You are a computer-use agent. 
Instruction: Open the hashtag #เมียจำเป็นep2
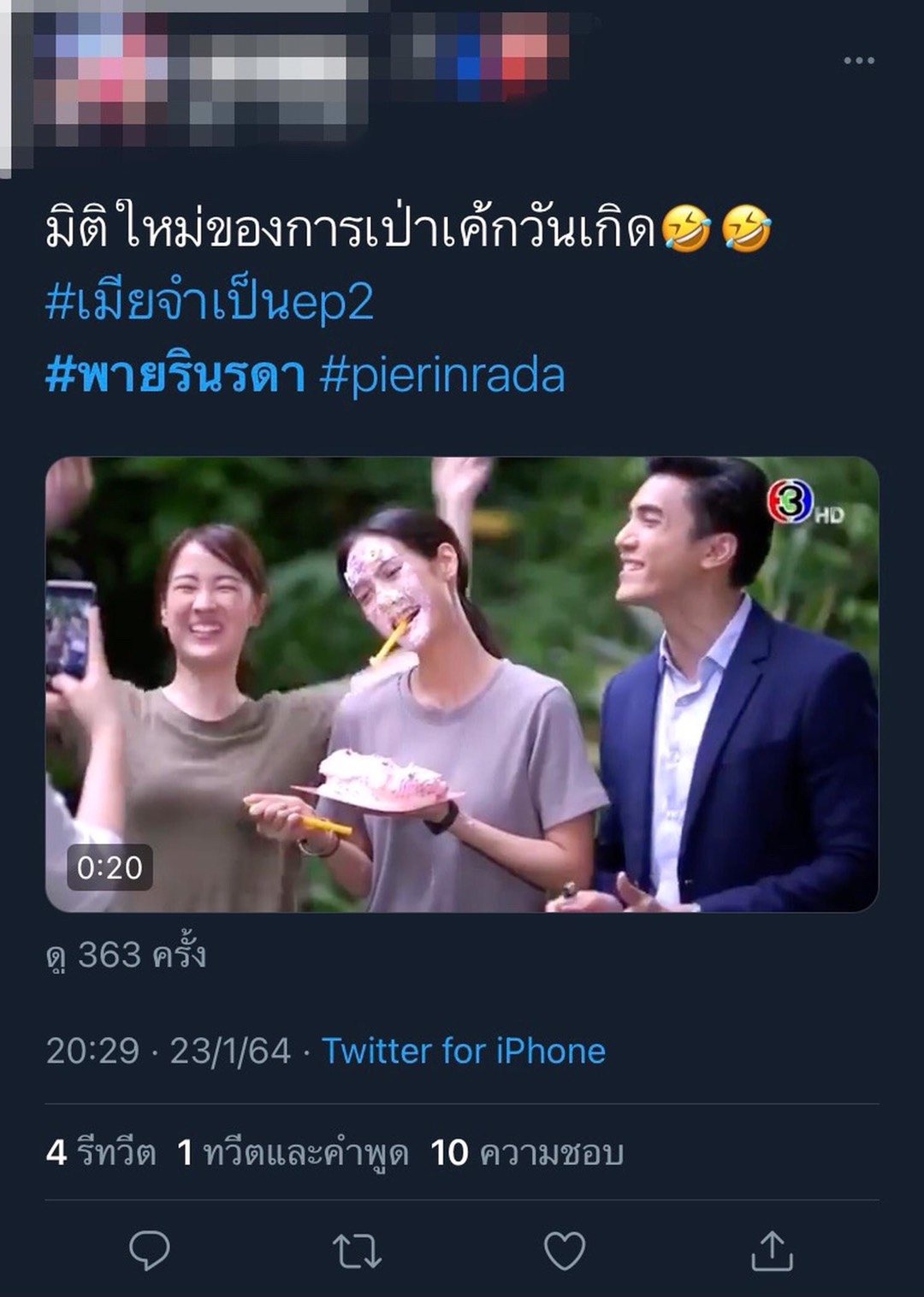click(x=210, y=301)
